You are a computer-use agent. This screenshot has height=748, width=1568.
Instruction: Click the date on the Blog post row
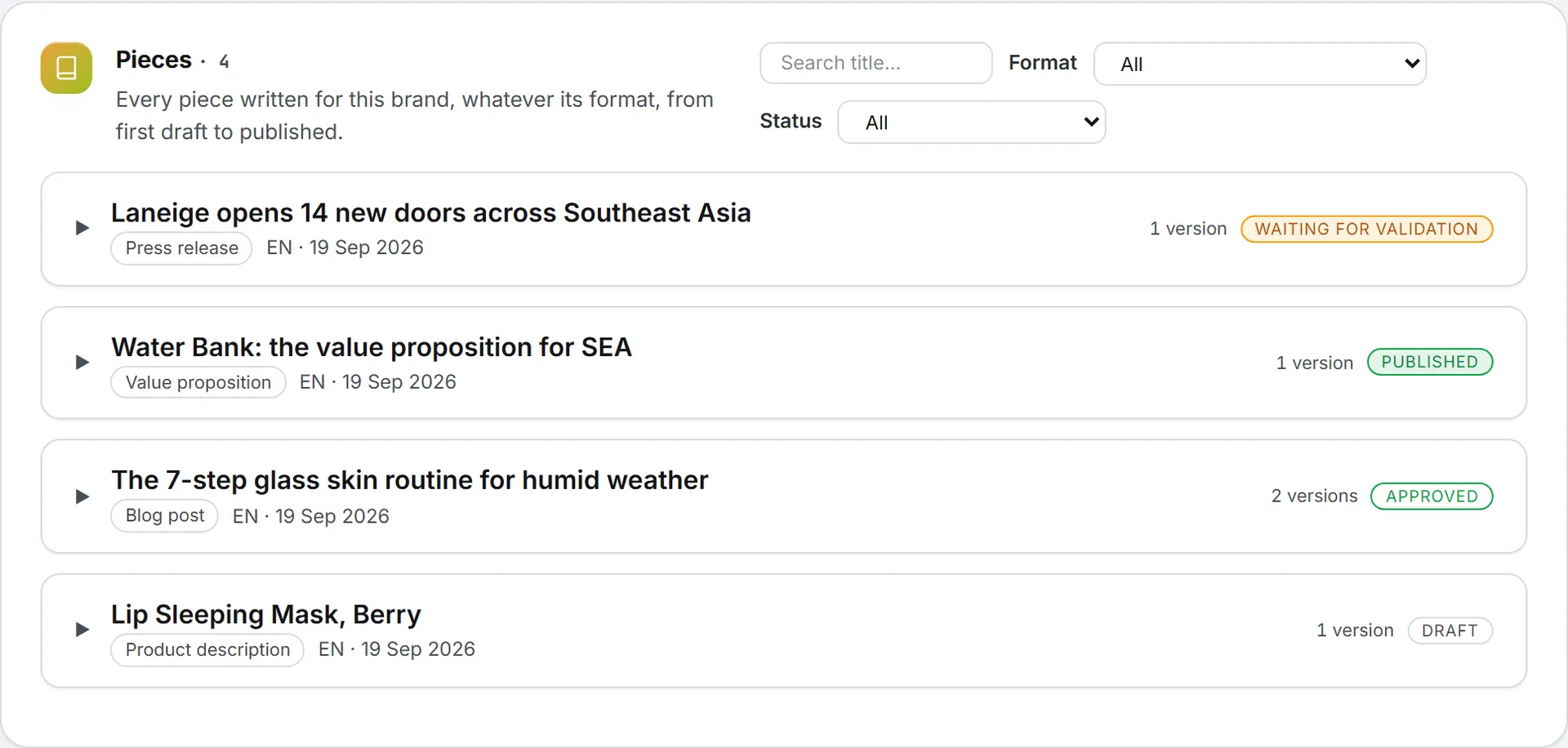click(332, 516)
